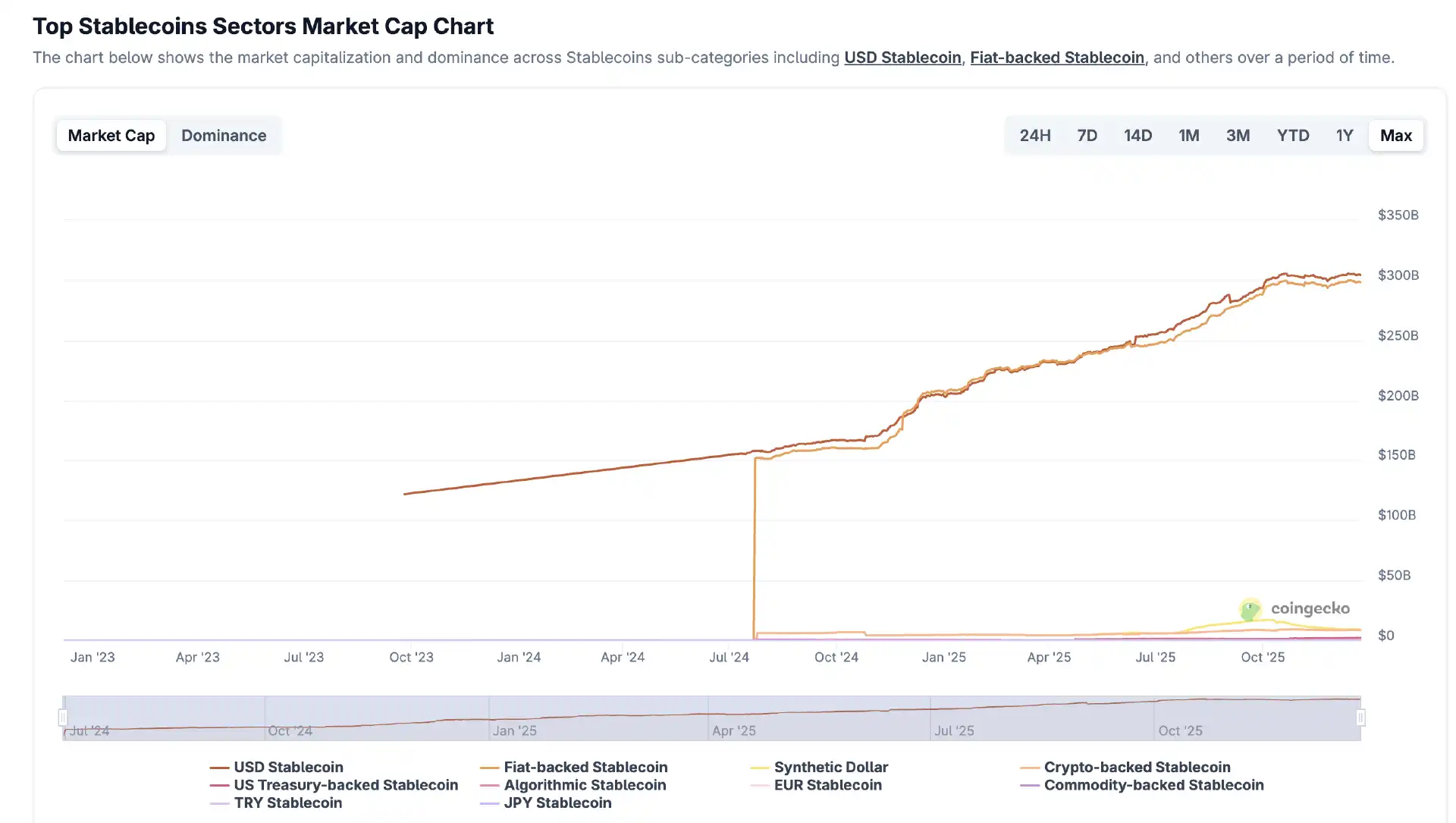1456x823 pixels.
Task: Open the Fiat-backed Stablecoin link
Action: pyautogui.click(x=1057, y=58)
